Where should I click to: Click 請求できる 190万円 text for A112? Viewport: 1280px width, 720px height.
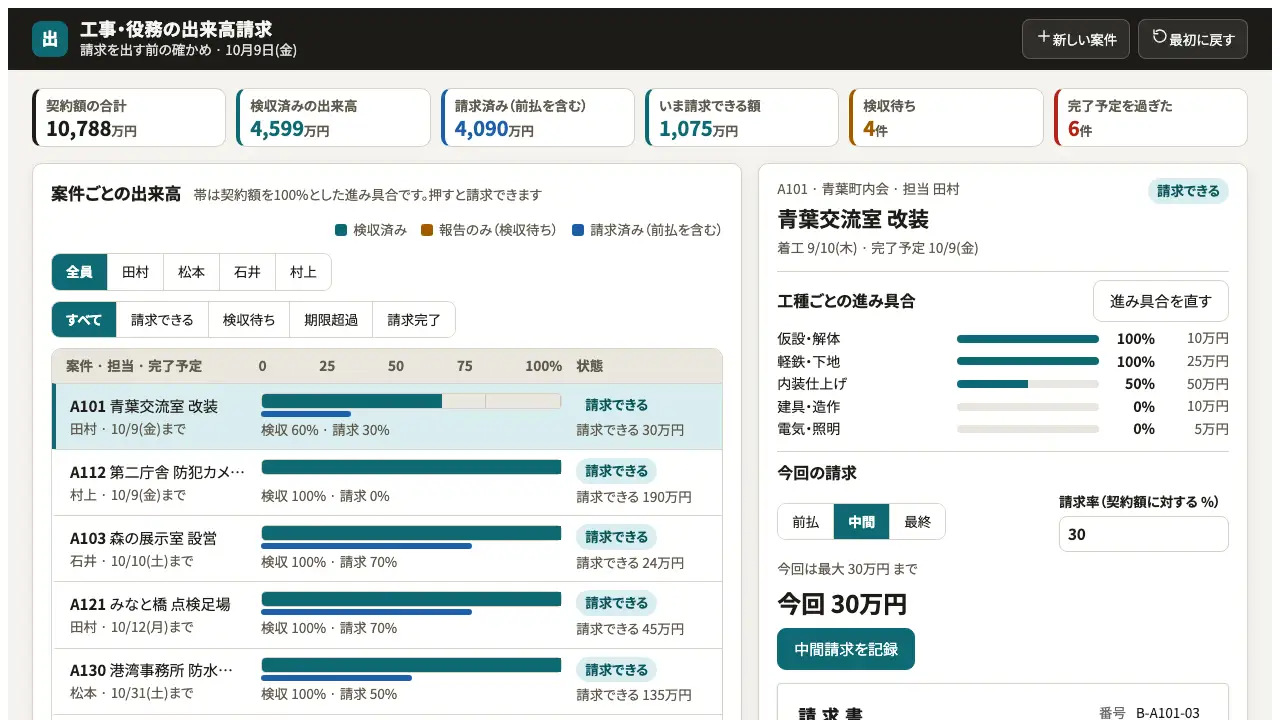coord(634,496)
